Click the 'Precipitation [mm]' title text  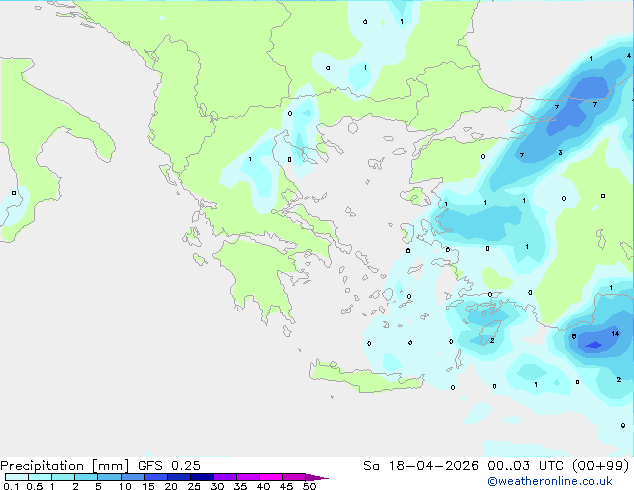point(65,466)
